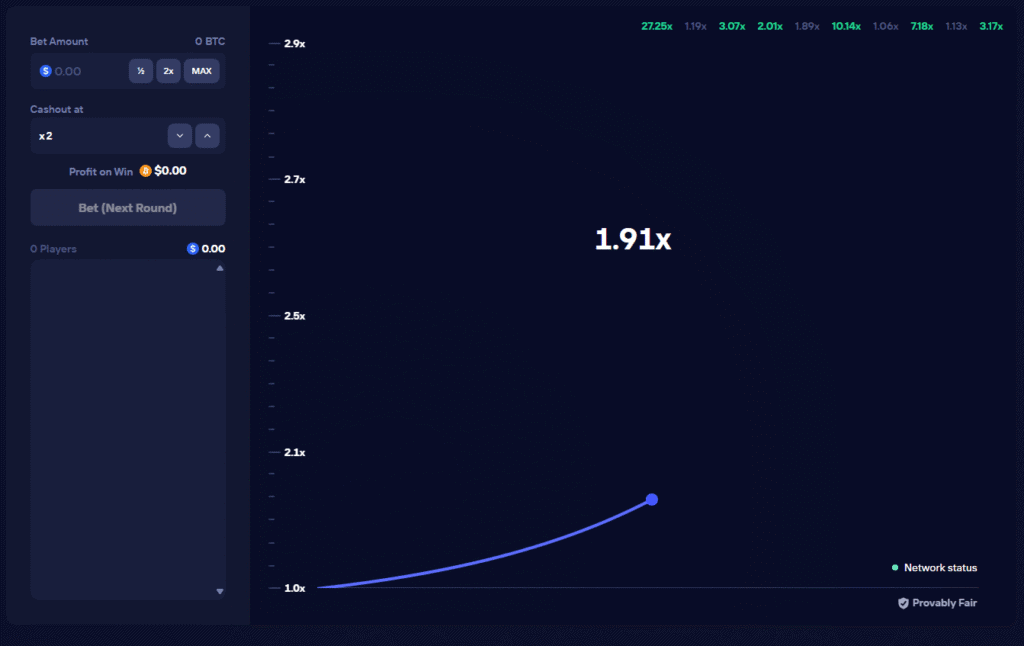Click the green Network status indicator dot
This screenshot has width=1024, height=646.
(x=897, y=567)
